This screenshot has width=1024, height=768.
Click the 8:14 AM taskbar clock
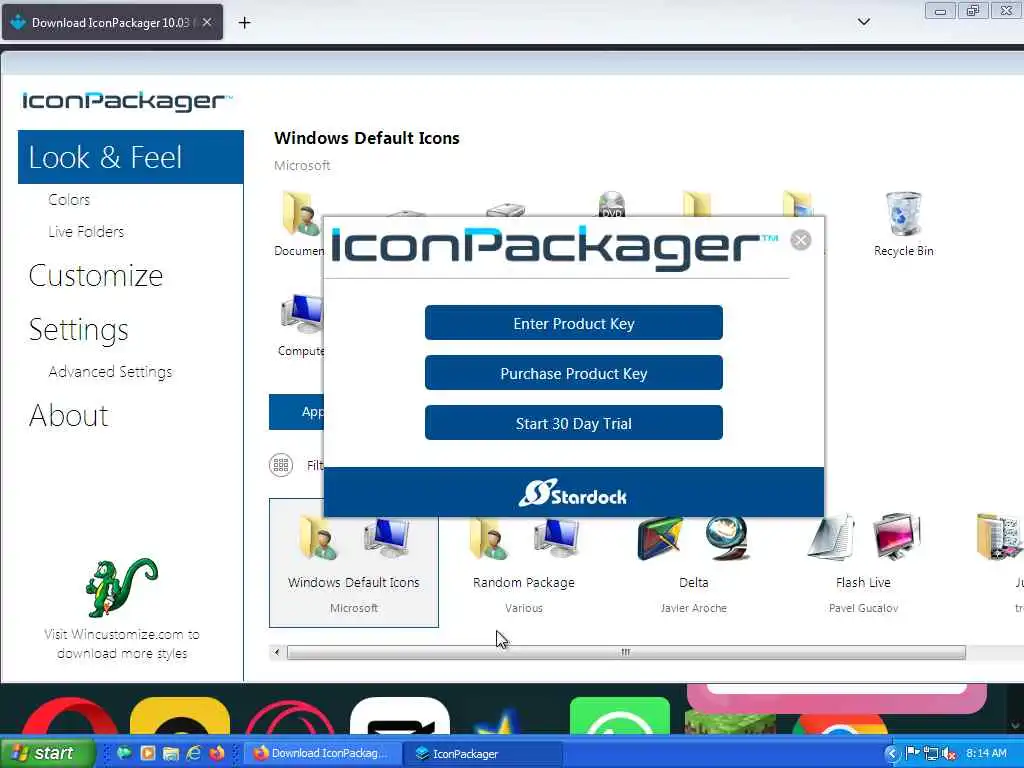987,753
